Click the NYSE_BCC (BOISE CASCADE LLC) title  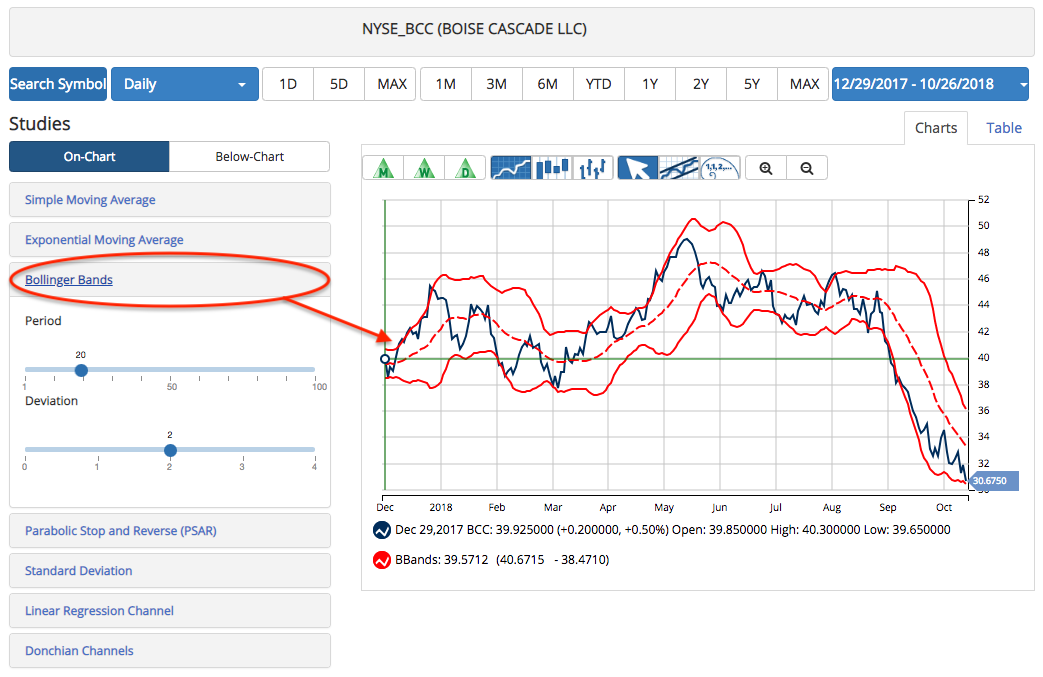pyautogui.click(x=474, y=29)
